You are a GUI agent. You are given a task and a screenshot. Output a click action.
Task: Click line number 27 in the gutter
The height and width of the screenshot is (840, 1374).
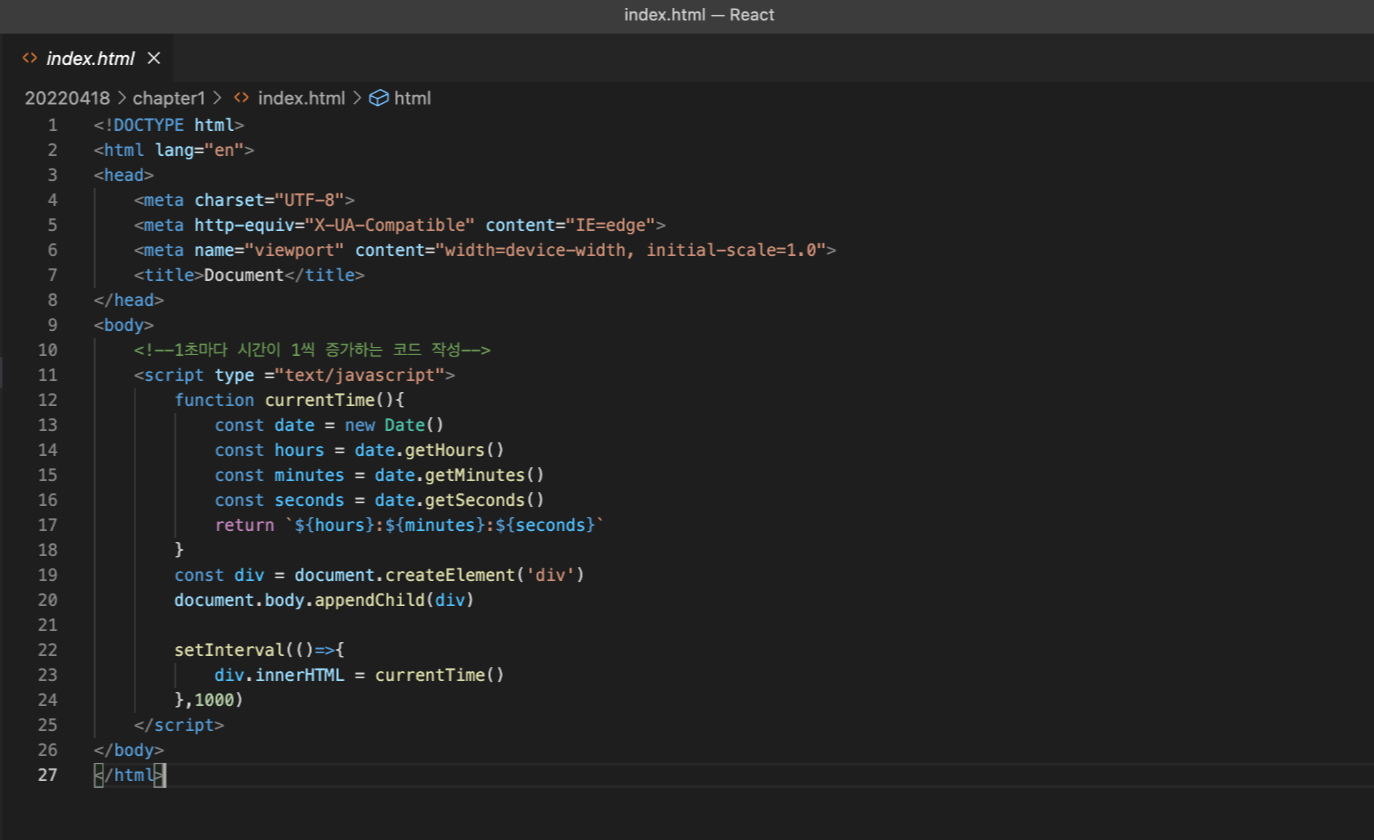point(47,775)
